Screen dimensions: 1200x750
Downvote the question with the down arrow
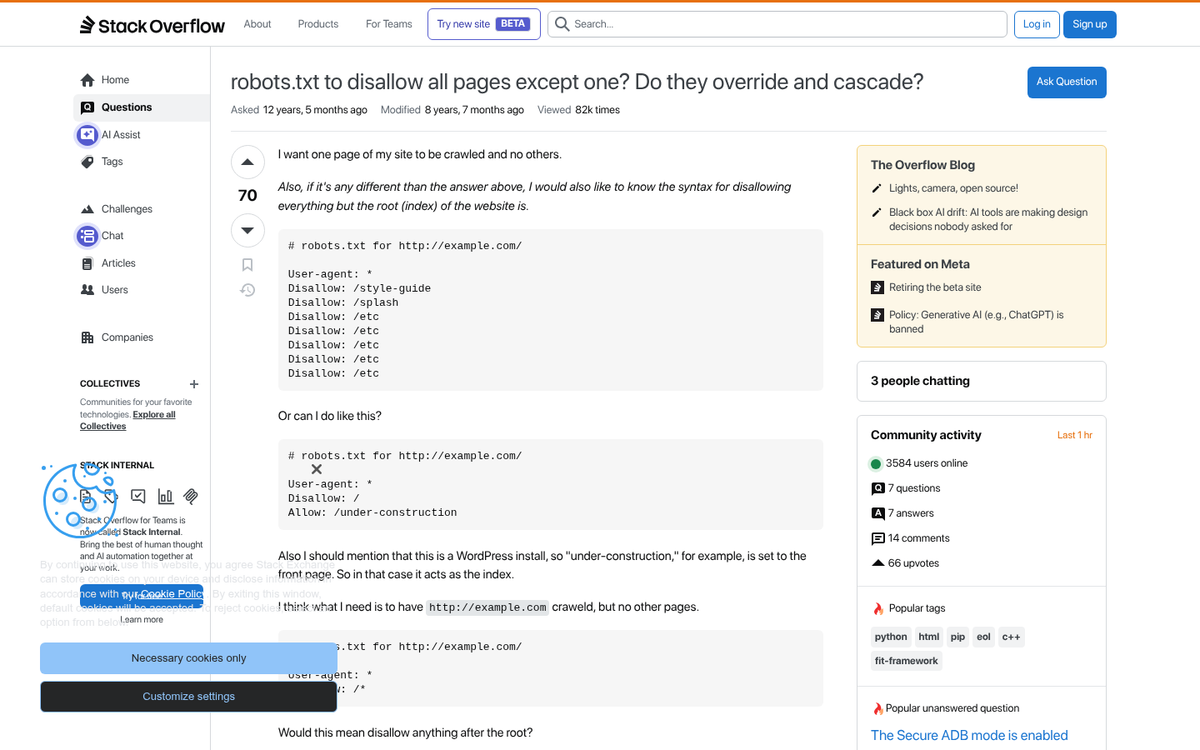[247, 230]
